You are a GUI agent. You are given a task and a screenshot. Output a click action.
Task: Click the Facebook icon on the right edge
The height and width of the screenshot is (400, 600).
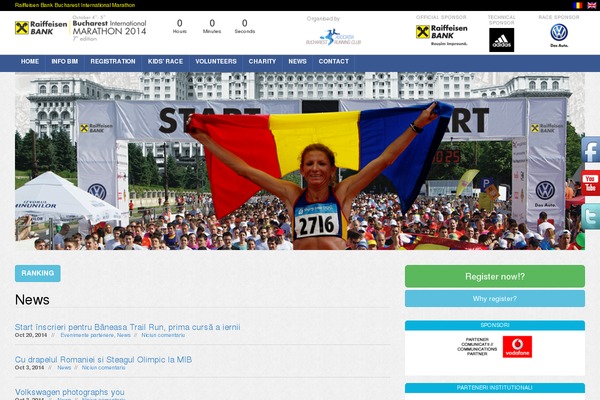pyautogui.click(x=590, y=152)
